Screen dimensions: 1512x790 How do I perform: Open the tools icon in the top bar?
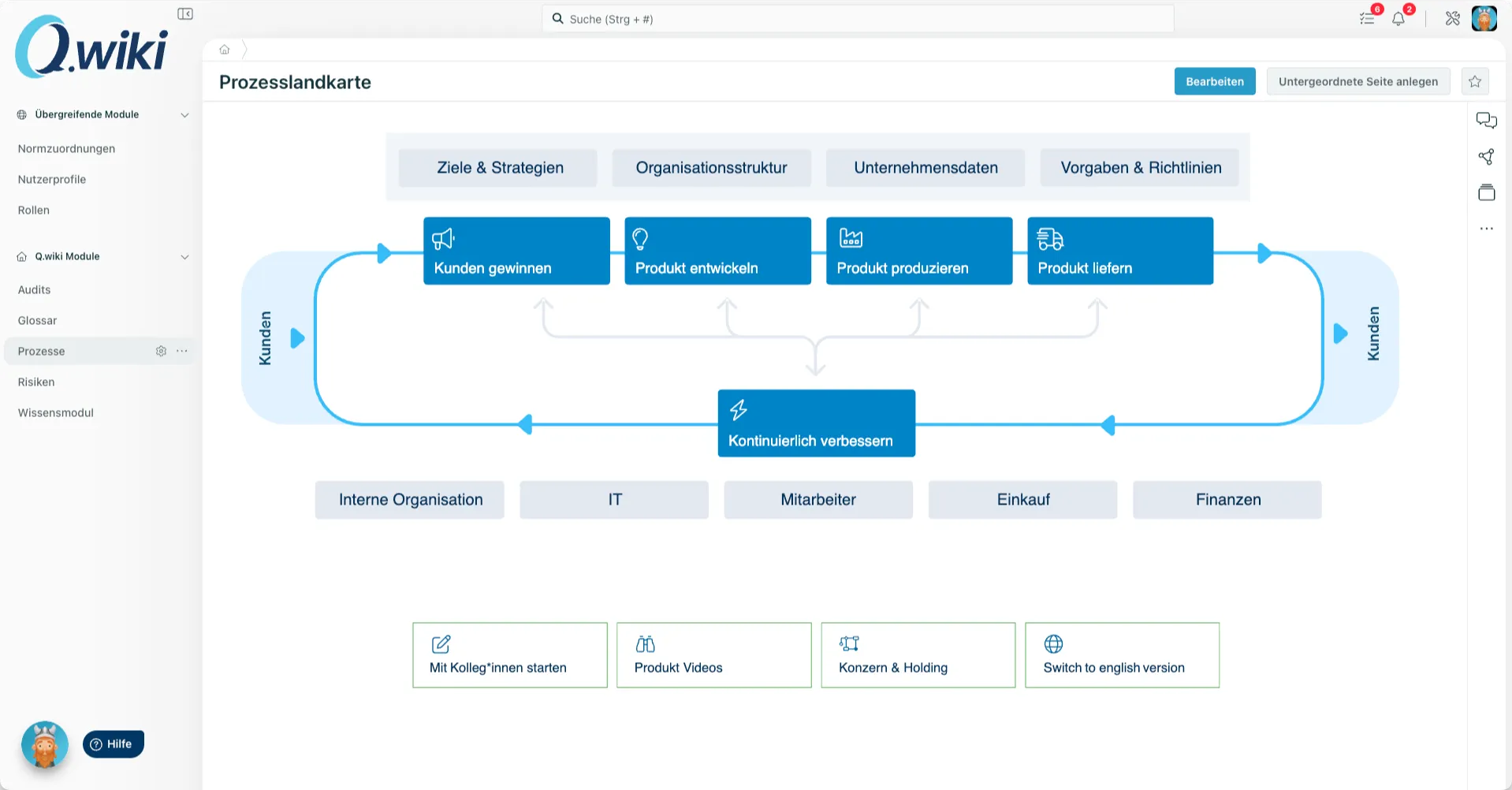coord(1452,19)
